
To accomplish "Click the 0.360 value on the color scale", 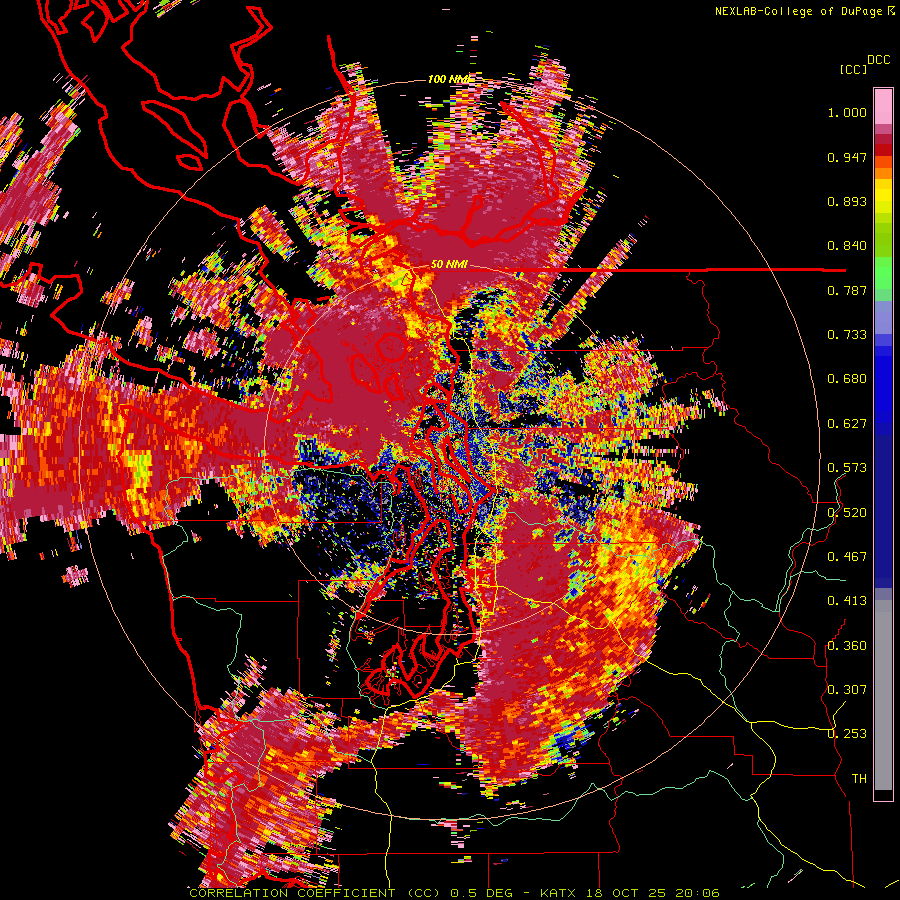I will click(x=847, y=646).
